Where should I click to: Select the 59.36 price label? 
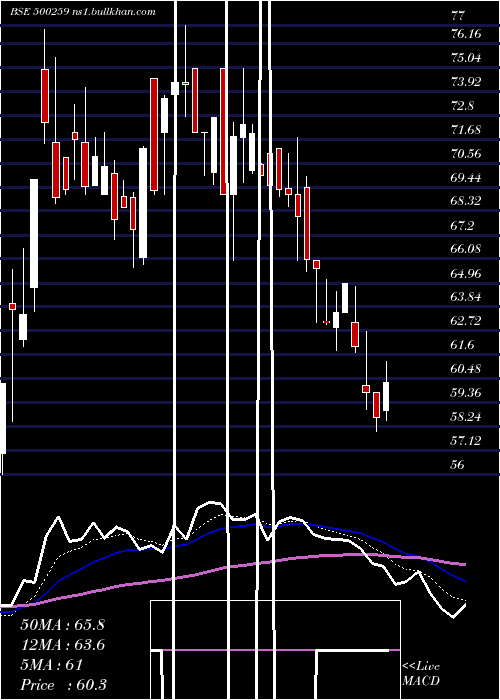coord(466,393)
